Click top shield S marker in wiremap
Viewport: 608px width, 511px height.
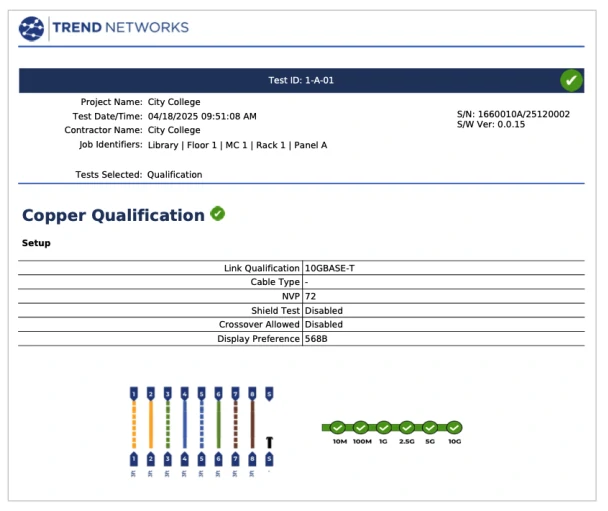click(269, 394)
